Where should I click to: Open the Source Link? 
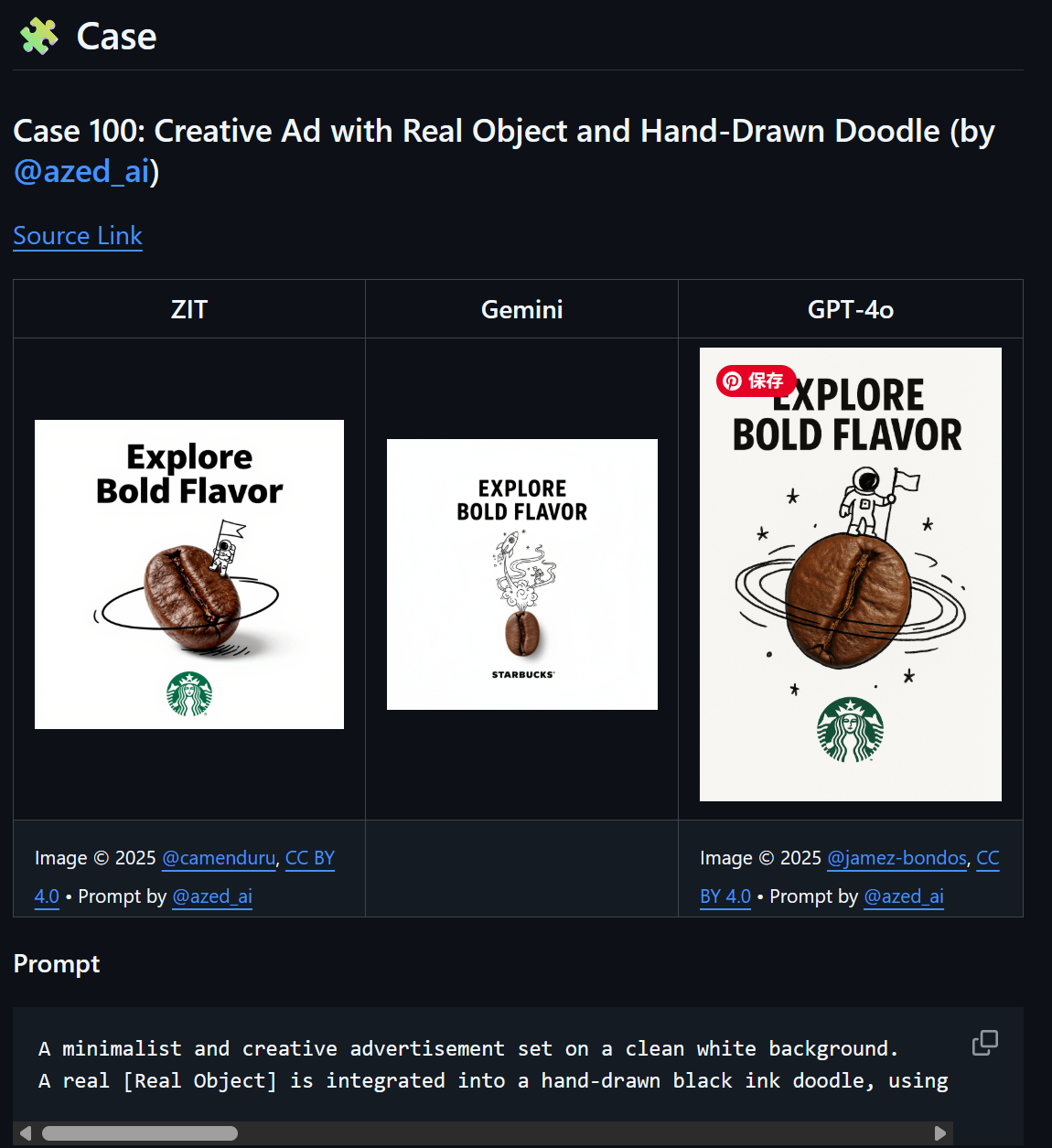coord(78,236)
